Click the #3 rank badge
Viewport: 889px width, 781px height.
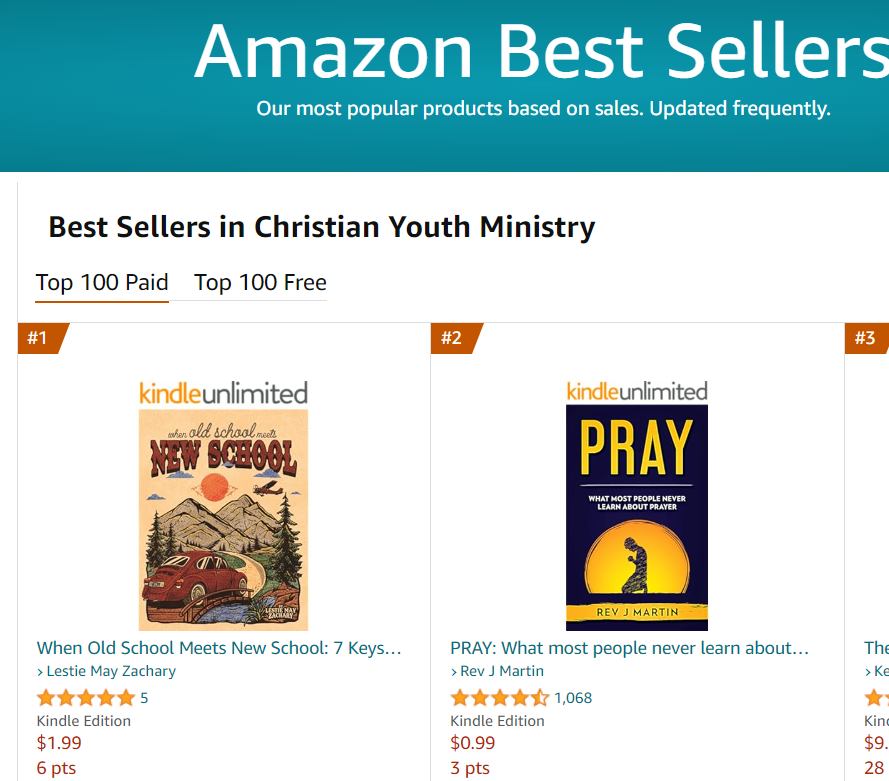[x=868, y=338]
